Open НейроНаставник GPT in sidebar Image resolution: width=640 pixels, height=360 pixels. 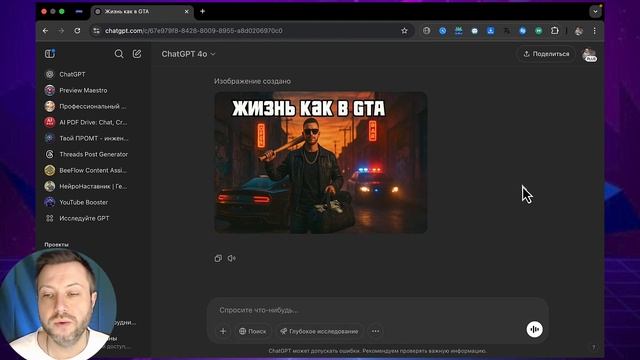(x=93, y=186)
